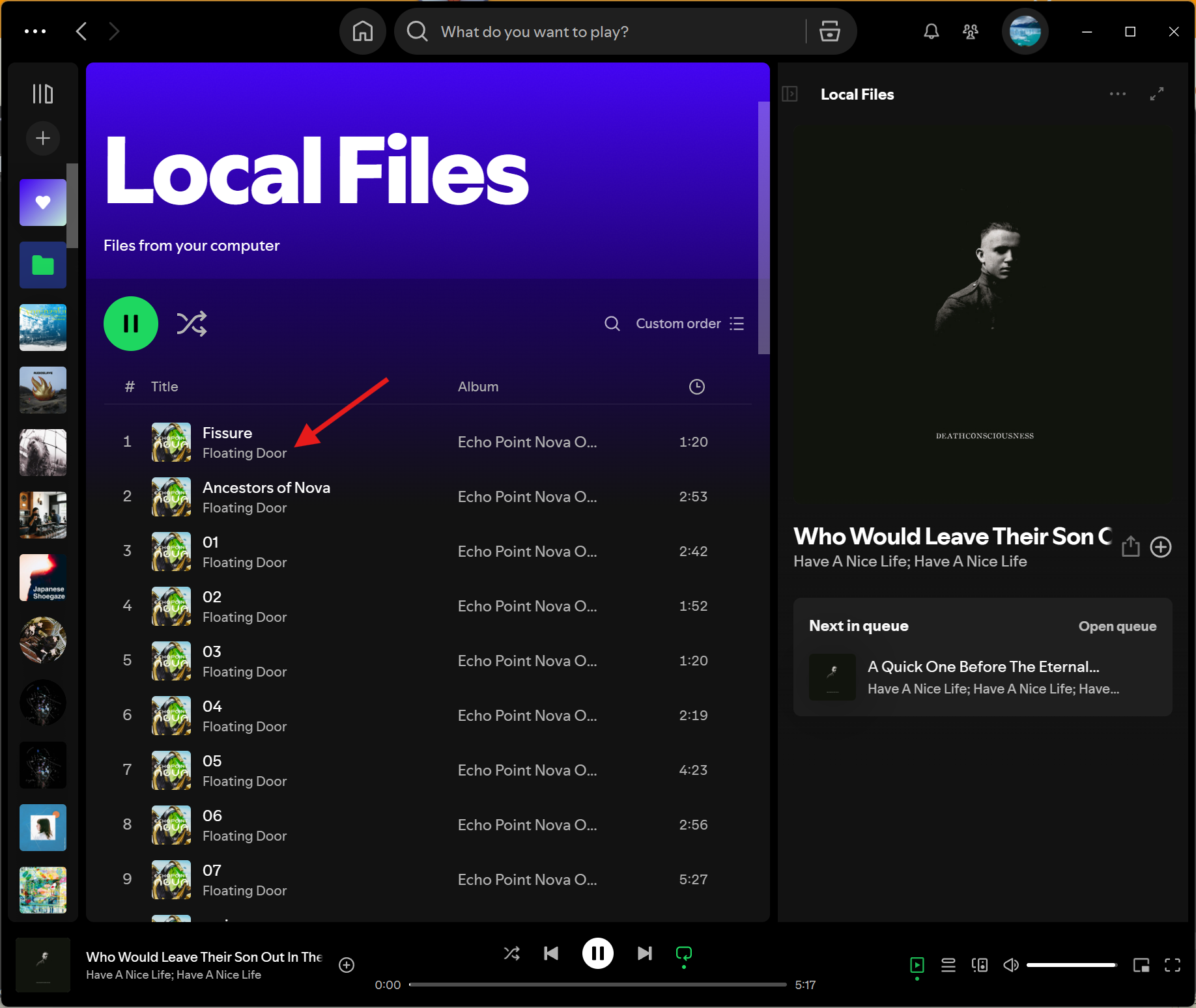Enable shuffle for Local Files list
1196x1008 pixels.
192,324
